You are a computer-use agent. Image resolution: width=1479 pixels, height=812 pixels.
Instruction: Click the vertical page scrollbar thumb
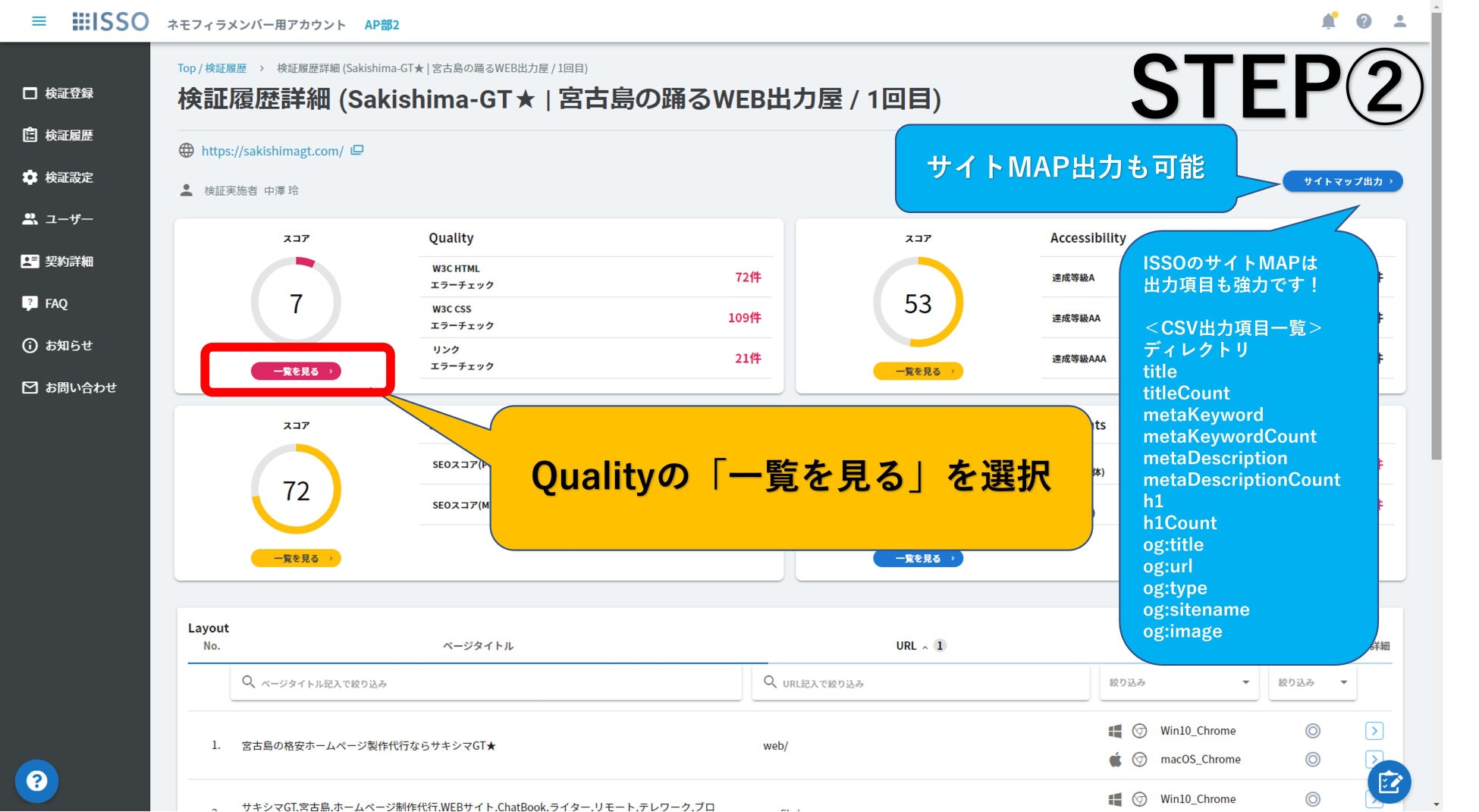coord(1436,235)
